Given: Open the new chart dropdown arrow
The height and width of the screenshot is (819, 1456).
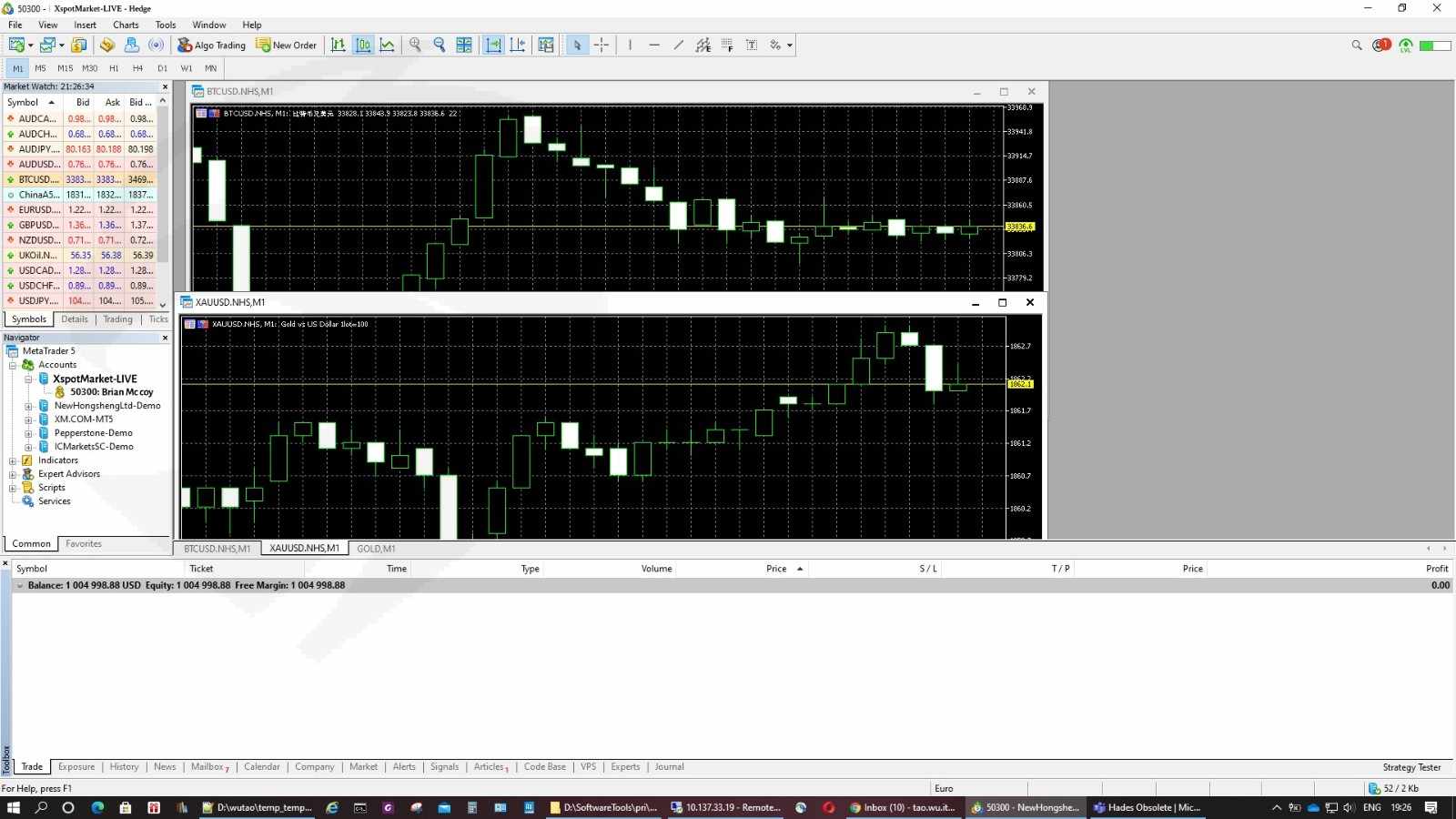Looking at the screenshot, I should 30,45.
